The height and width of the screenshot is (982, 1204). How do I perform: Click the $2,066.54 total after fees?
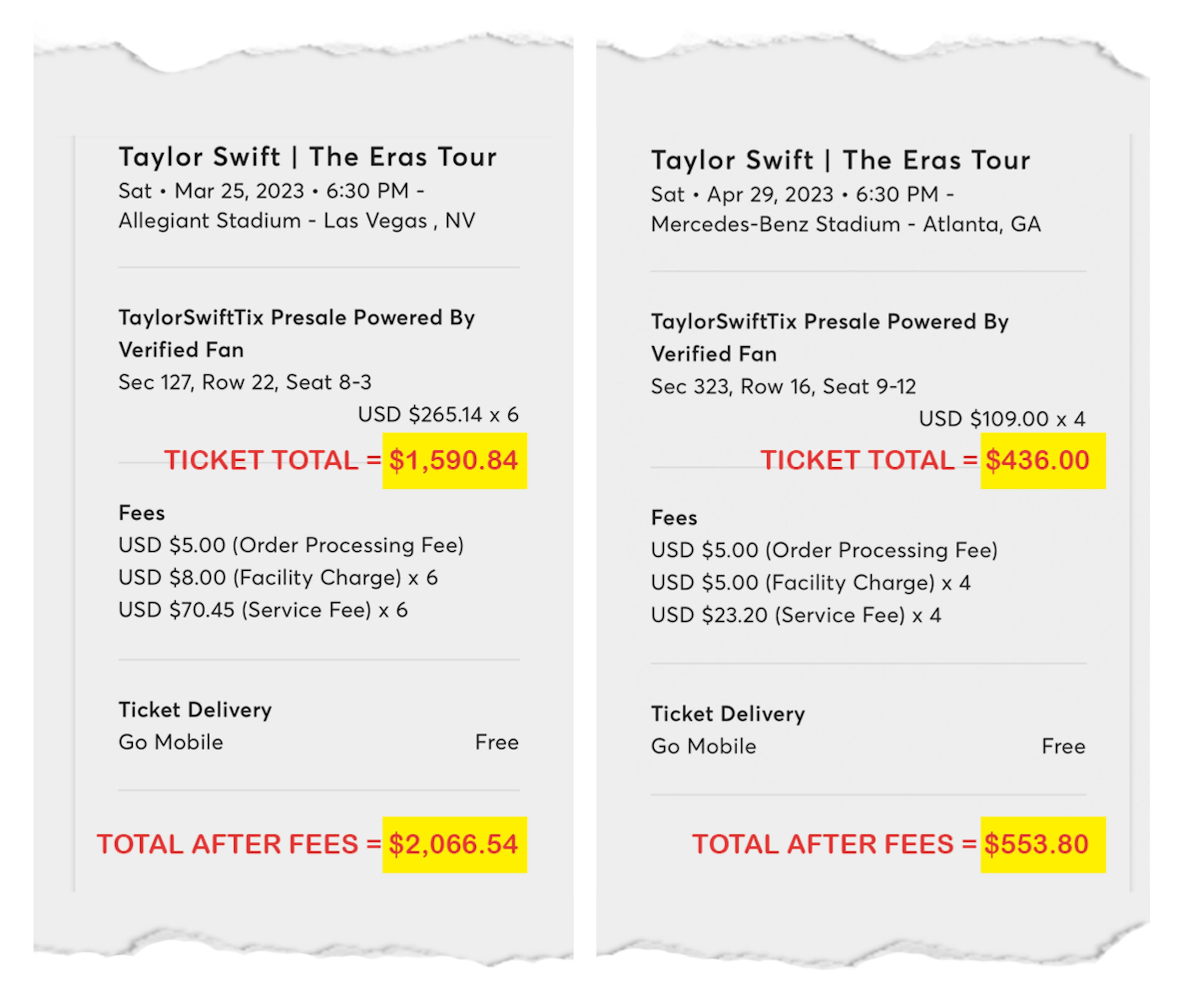[x=455, y=844]
